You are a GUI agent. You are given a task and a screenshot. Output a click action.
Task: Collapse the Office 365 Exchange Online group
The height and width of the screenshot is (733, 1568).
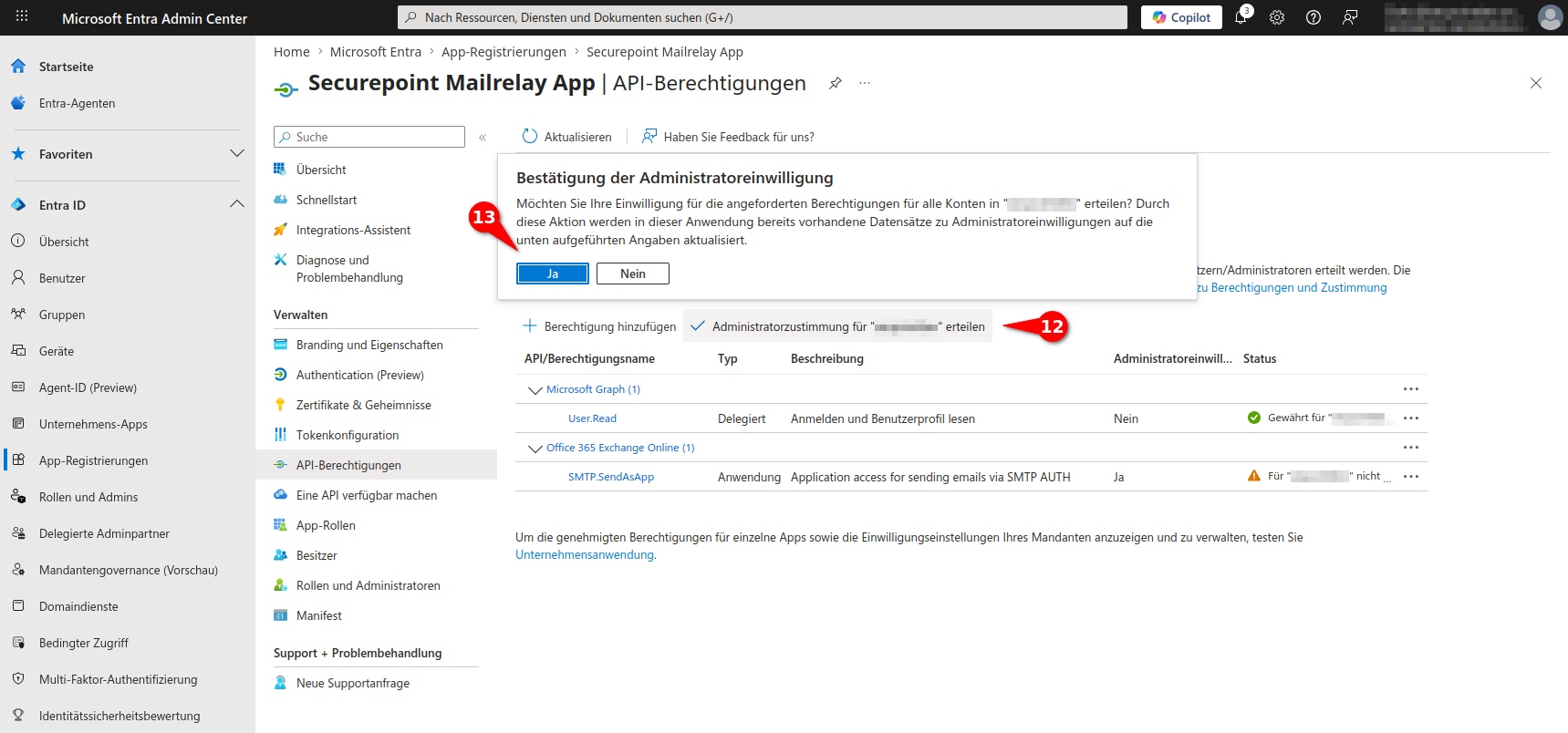coord(535,449)
